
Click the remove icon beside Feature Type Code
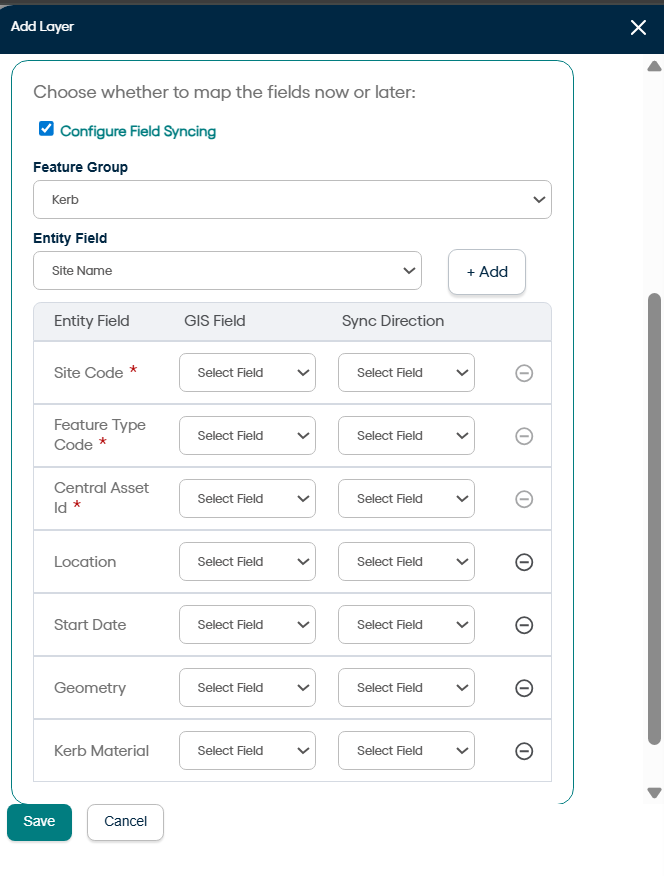click(523, 436)
